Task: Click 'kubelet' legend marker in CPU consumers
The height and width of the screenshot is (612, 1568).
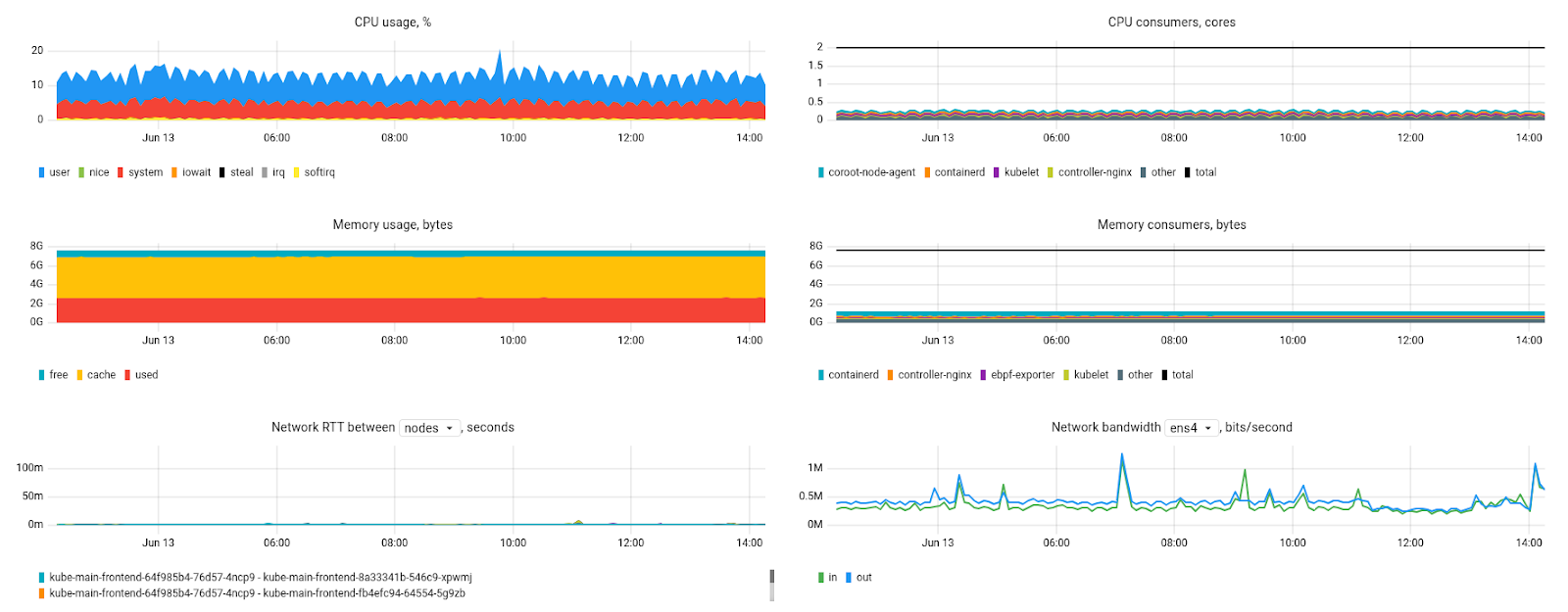Action: 997,172
